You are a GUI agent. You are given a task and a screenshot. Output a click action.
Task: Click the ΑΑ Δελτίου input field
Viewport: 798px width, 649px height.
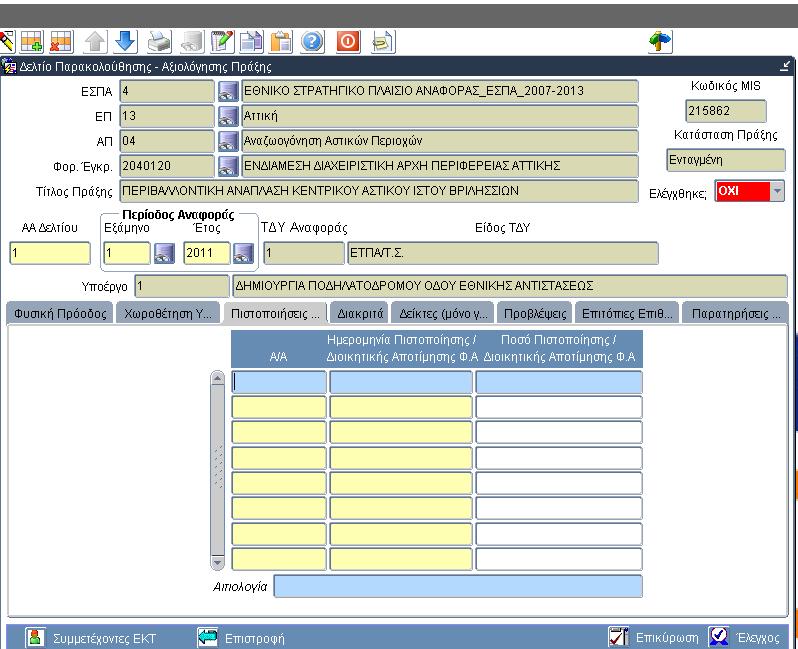coord(50,253)
